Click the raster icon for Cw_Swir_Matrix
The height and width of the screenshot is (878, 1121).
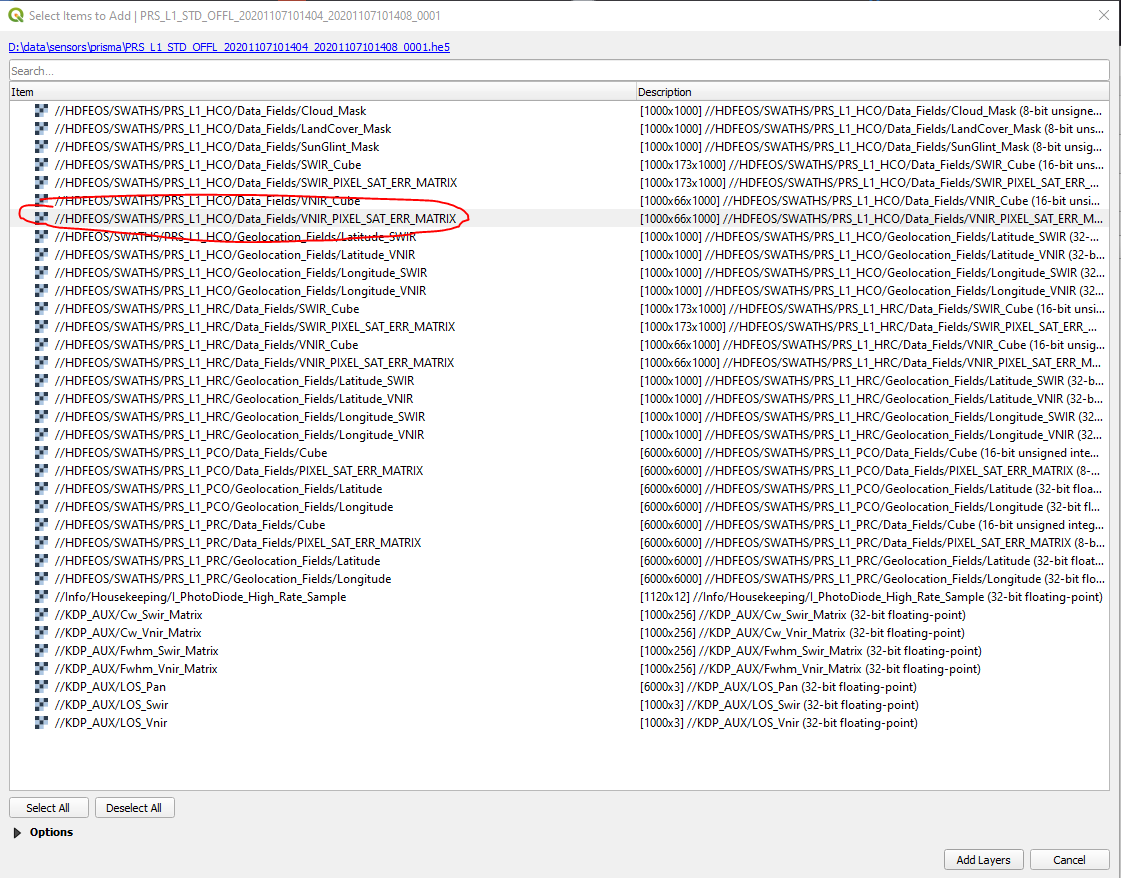[x=39, y=614]
